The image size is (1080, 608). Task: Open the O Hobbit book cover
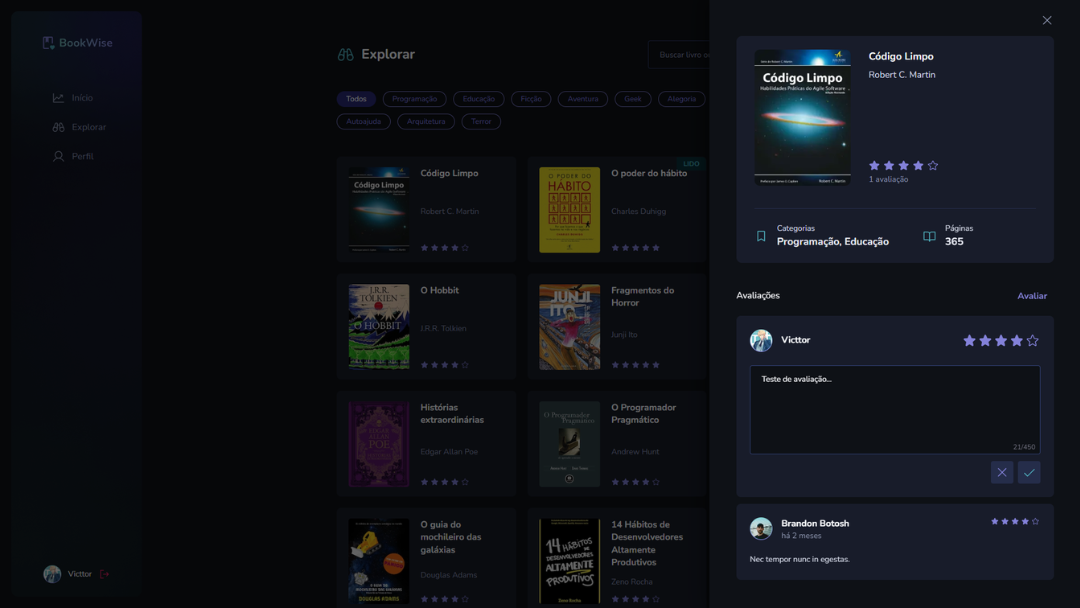click(x=379, y=327)
